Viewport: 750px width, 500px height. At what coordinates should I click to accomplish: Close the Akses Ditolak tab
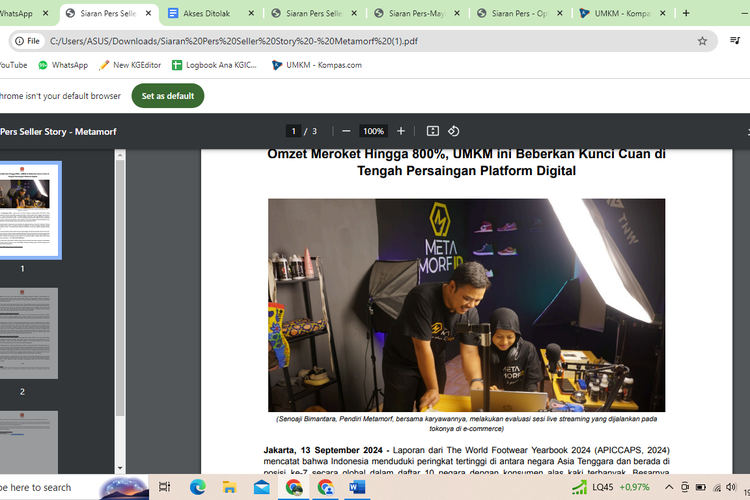(x=251, y=13)
